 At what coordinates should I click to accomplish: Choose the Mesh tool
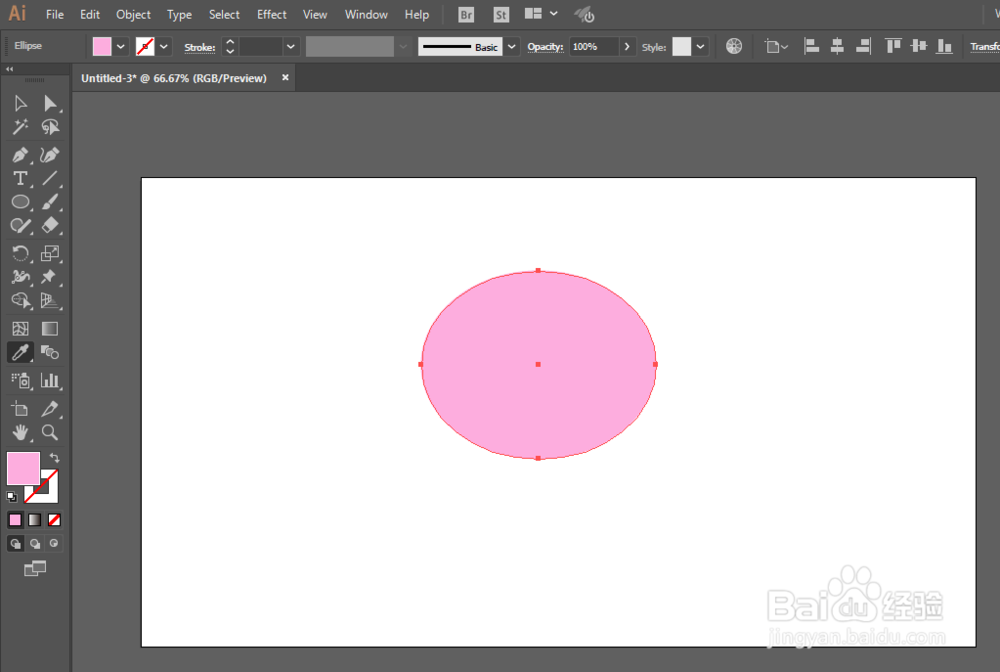point(20,328)
